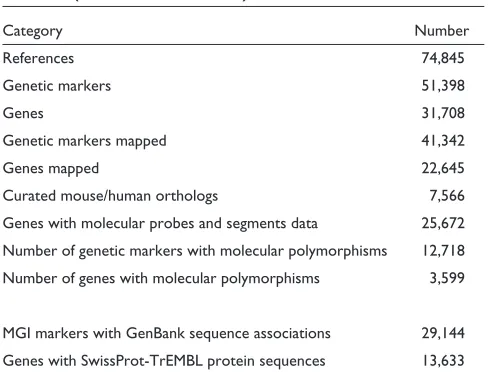488x380 pixels.
Task: Click the value 12,718
Action: (x=443, y=251)
